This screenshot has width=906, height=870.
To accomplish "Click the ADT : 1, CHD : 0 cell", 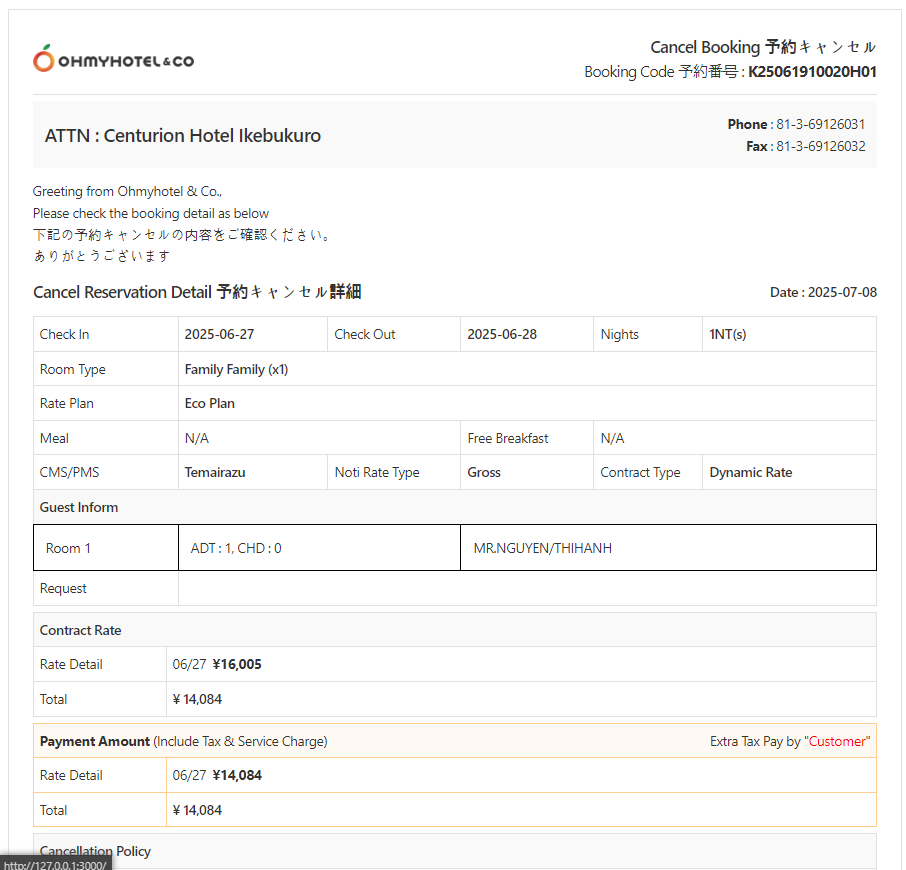I will pyautogui.click(x=236, y=549).
